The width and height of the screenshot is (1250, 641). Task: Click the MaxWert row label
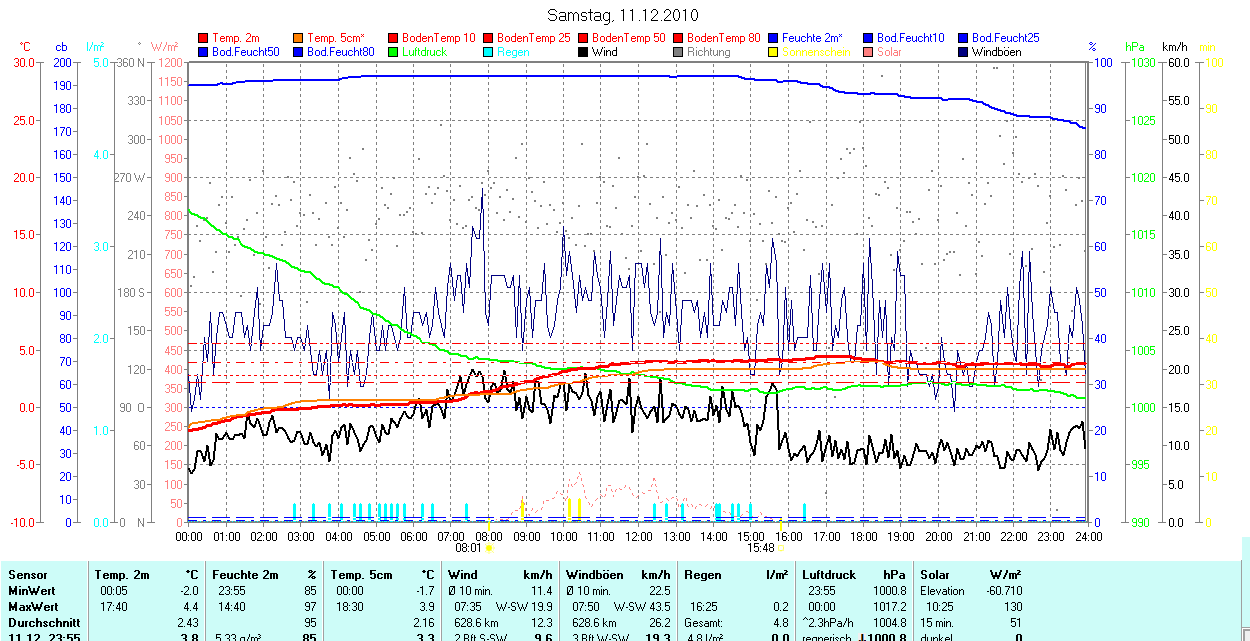click(x=31, y=607)
